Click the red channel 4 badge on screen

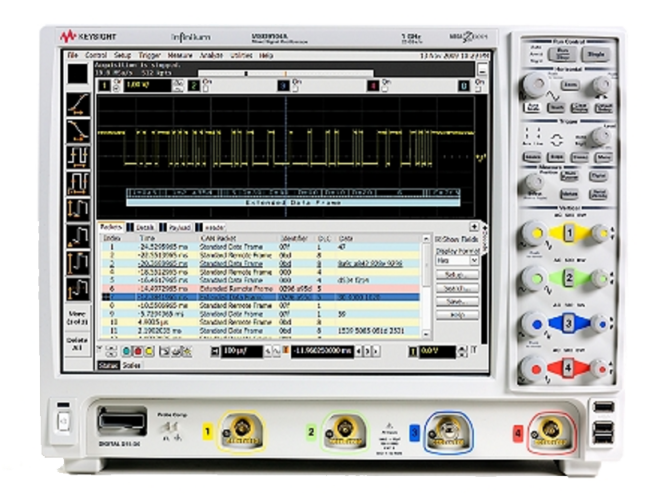point(373,86)
